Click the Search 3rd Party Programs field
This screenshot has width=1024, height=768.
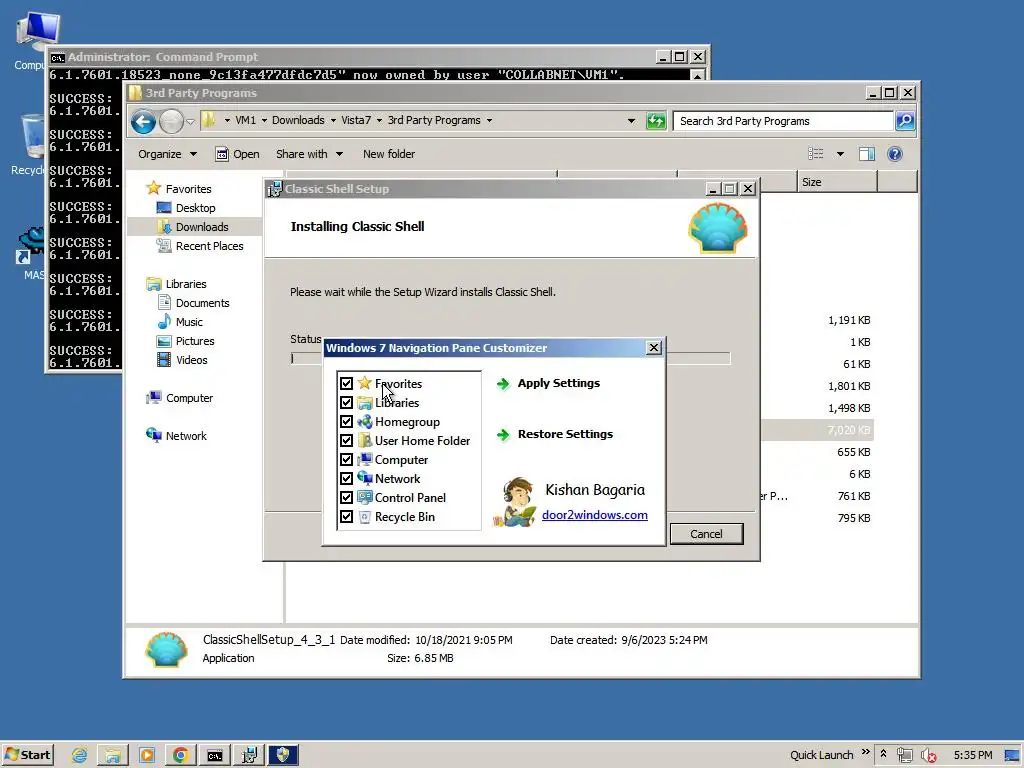[x=783, y=121]
